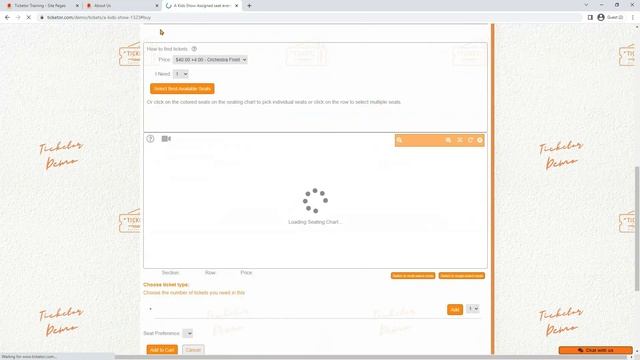This screenshot has width=640, height=360.
Task: Click the 'Loading Seating Chart...' text
Action: (x=315, y=222)
